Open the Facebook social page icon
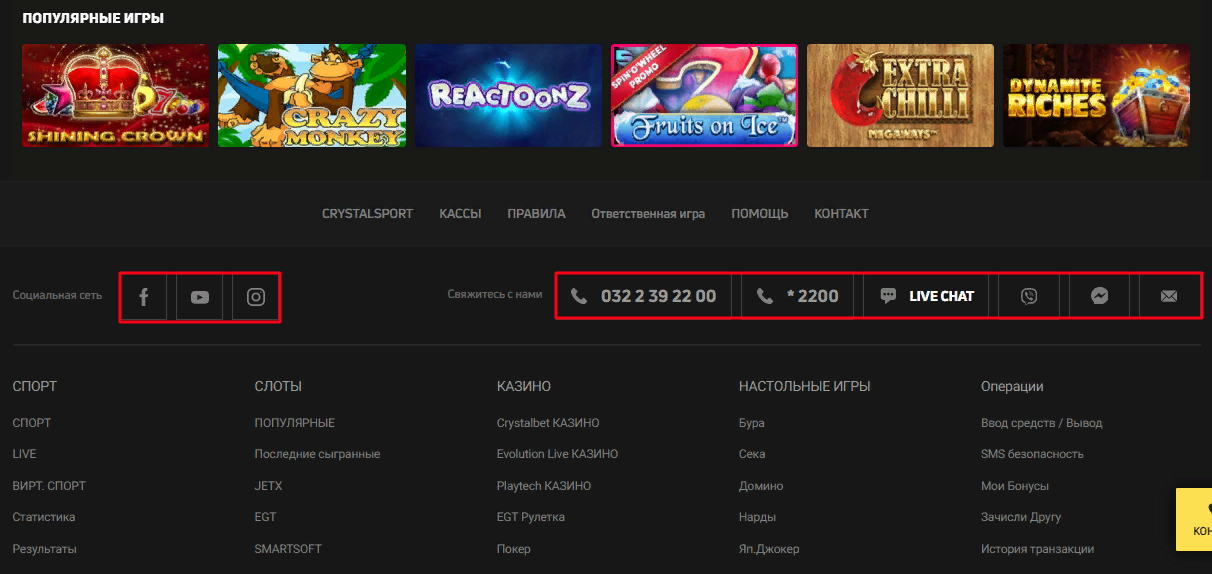 pyautogui.click(x=144, y=297)
